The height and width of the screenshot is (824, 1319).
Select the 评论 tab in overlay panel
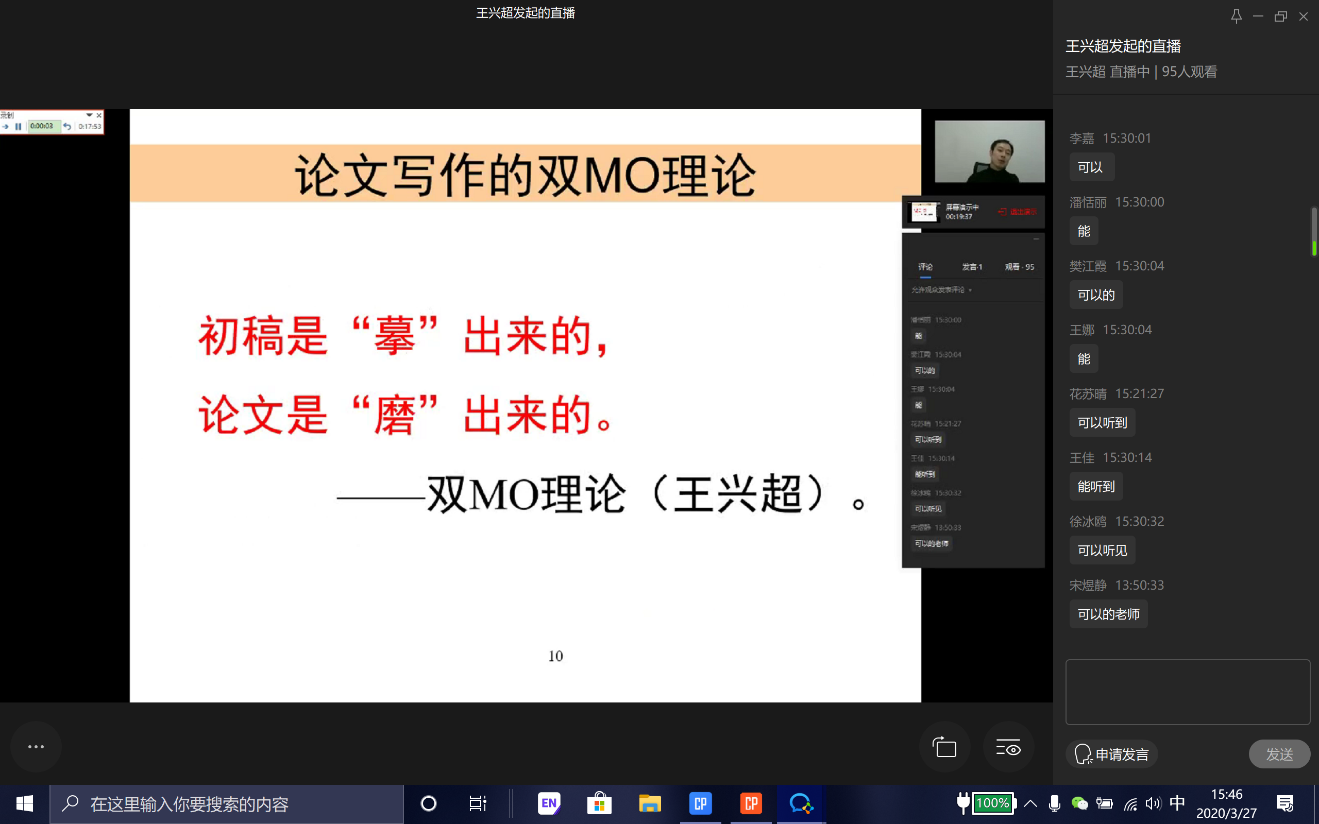(925, 267)
